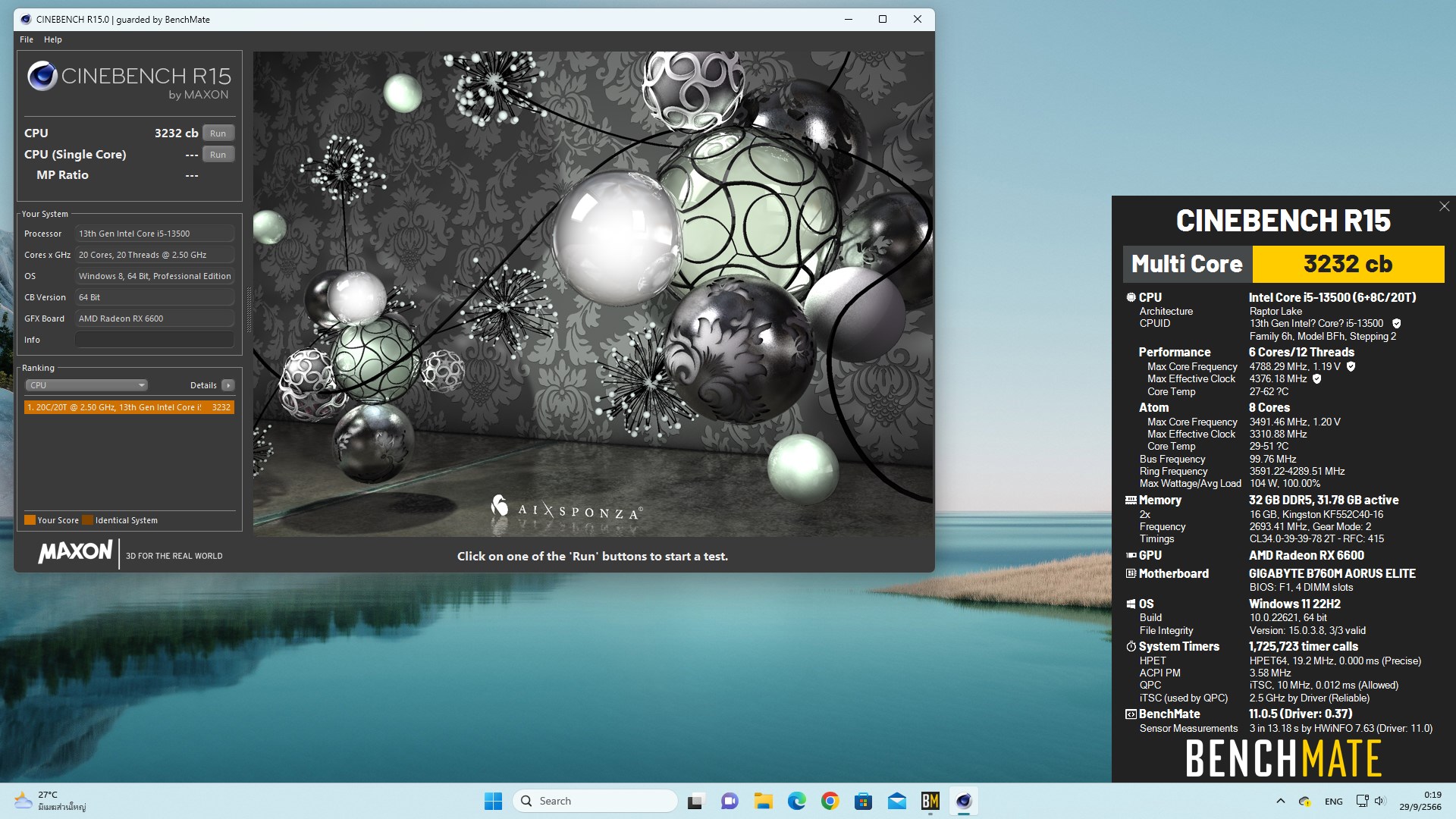Viewport: 1456px width, 819px height.
Task: Click the OneDrive tray icon
Action: click(1305, 801)
